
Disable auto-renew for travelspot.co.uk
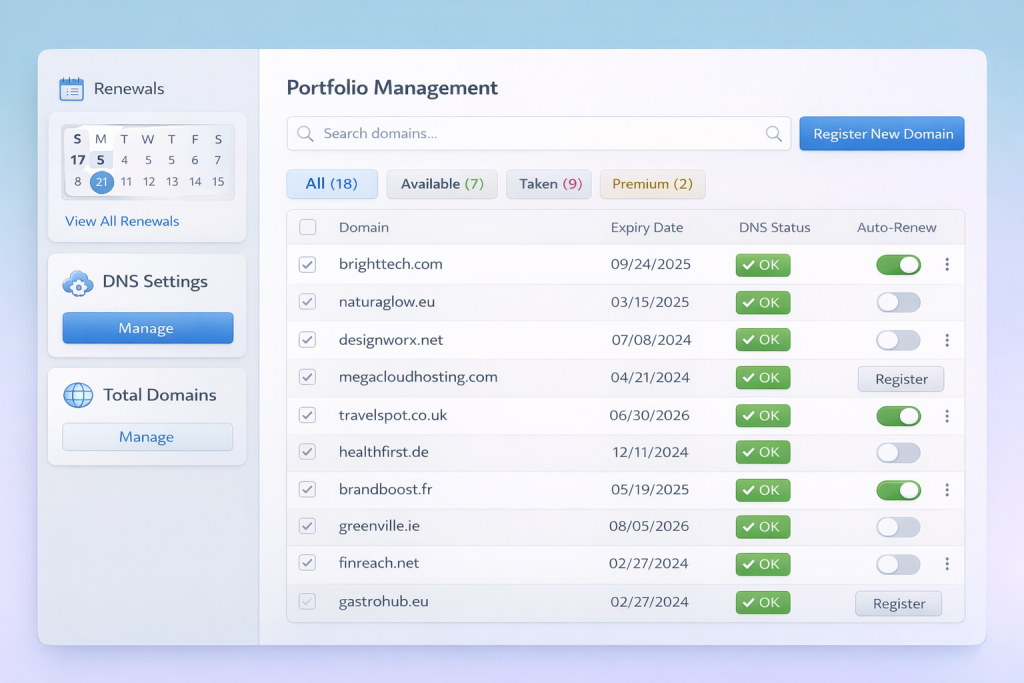[x=899, y=416]
